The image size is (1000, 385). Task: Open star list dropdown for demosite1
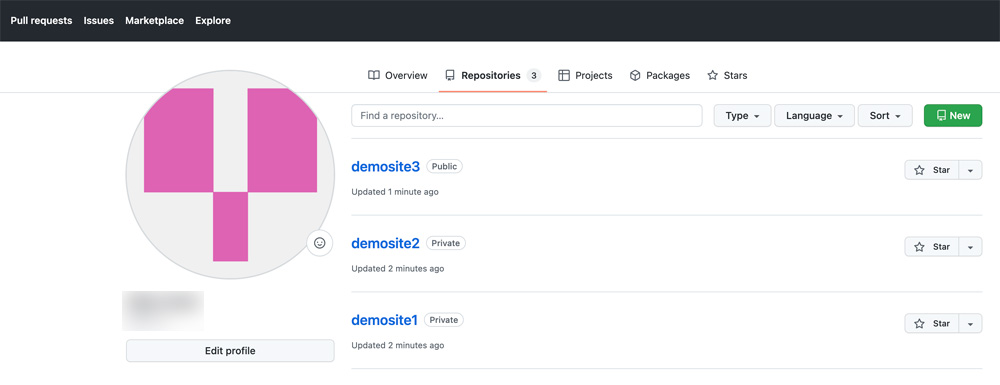[971, 324]
